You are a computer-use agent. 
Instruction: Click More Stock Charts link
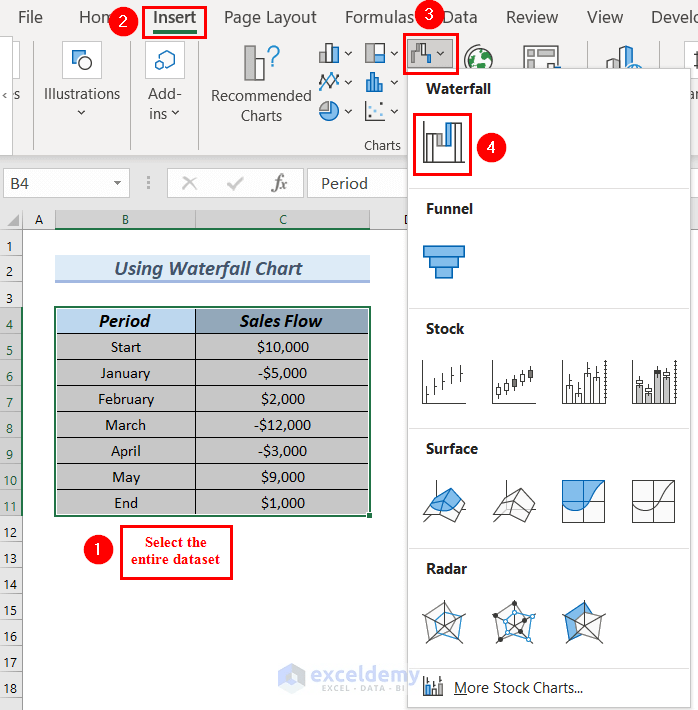[518, 687]
